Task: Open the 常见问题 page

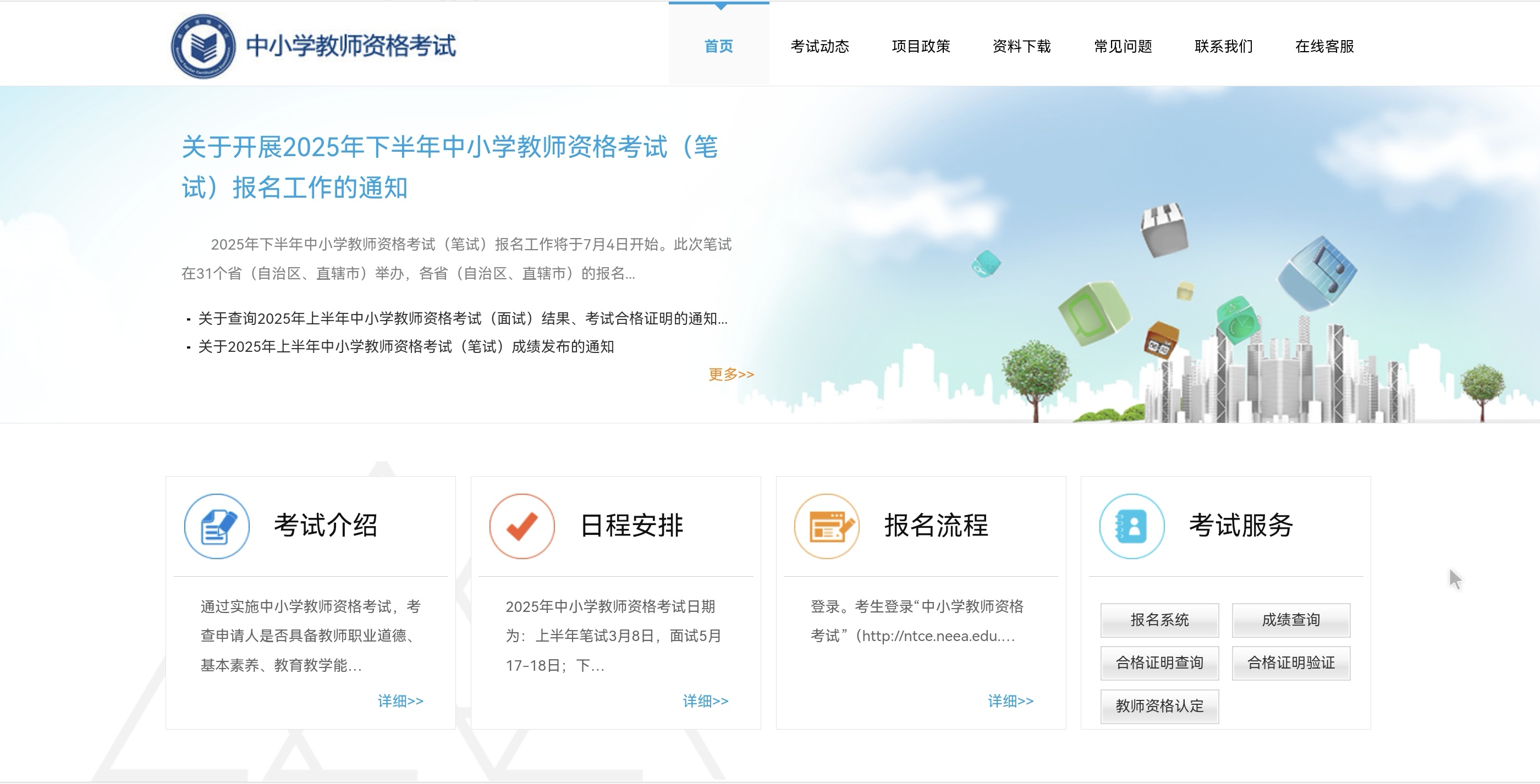Action: [x=1123, y=47]
